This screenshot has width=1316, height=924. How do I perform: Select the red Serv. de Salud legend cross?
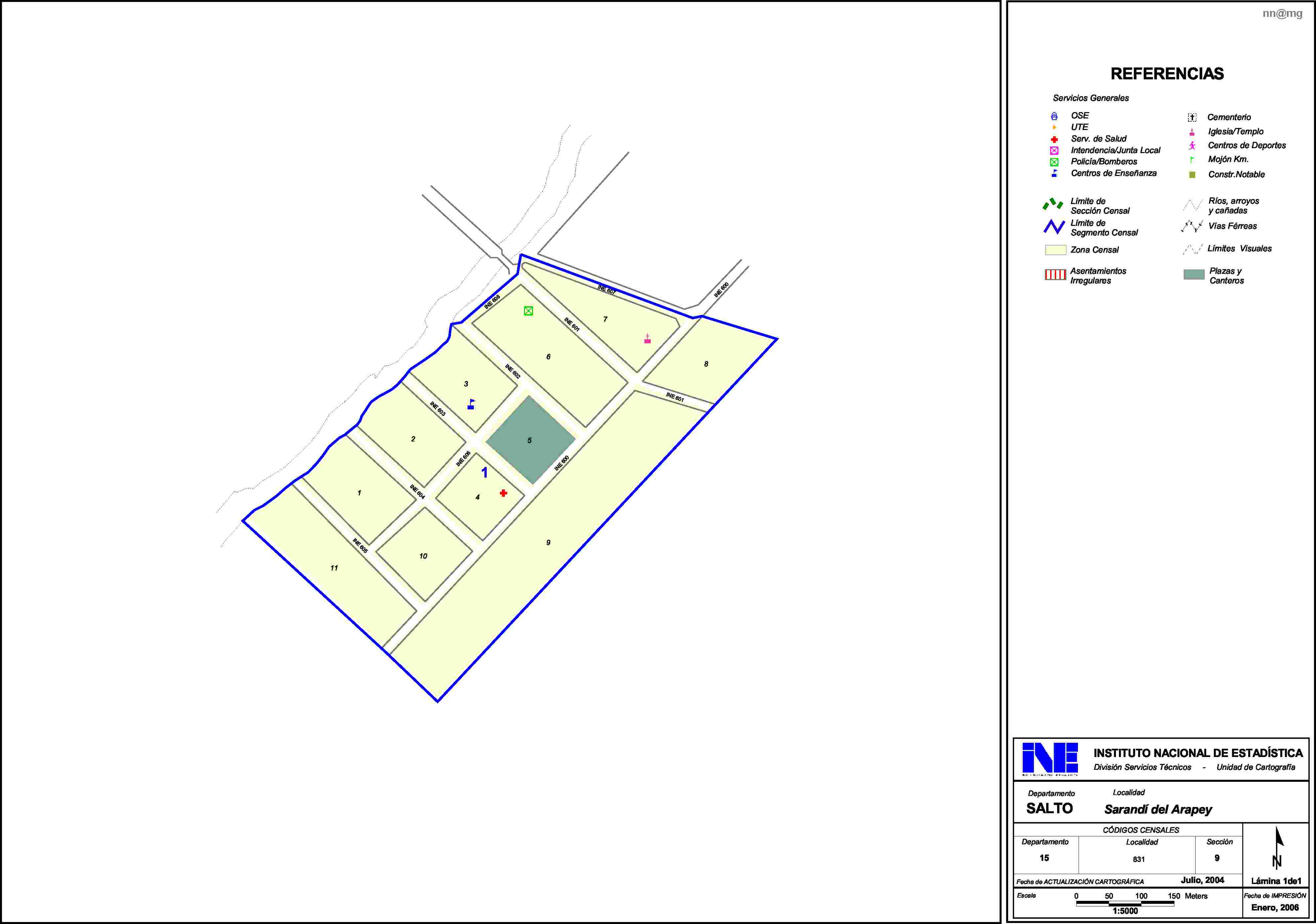click(x=1054, y=139)
